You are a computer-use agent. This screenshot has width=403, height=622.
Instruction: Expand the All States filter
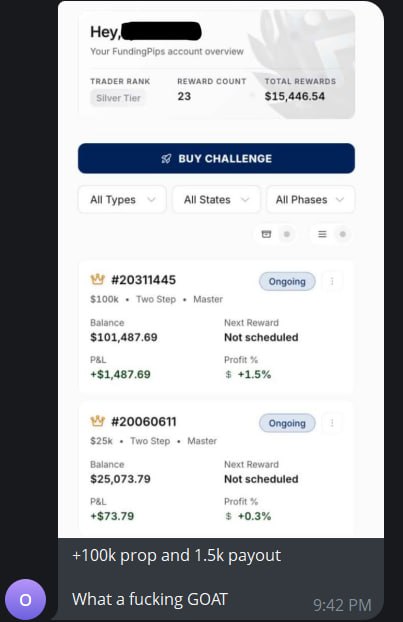216,200
